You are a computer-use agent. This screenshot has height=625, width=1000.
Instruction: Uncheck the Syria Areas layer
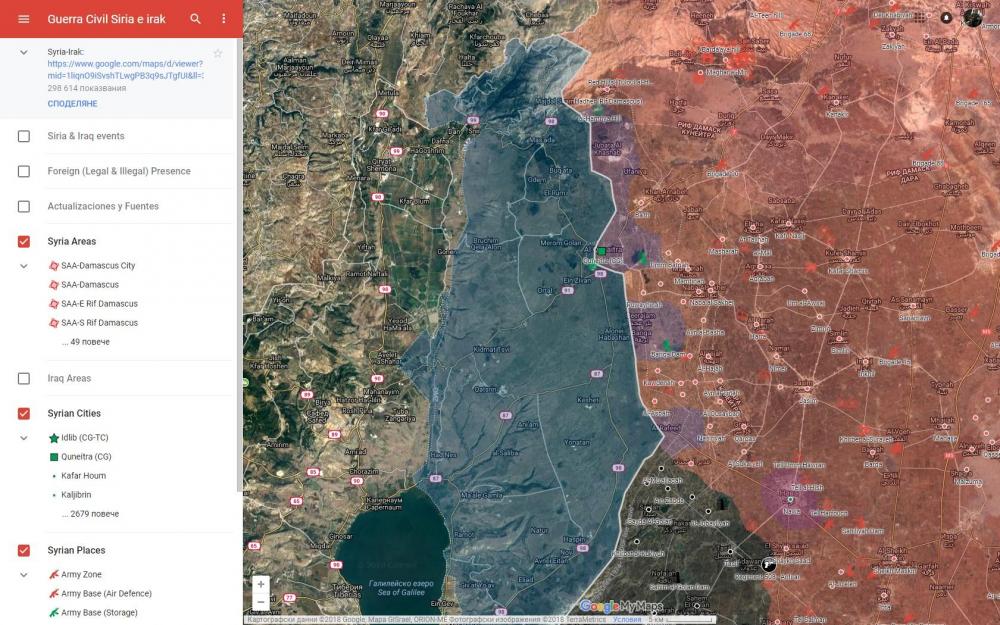click(24, 242)
